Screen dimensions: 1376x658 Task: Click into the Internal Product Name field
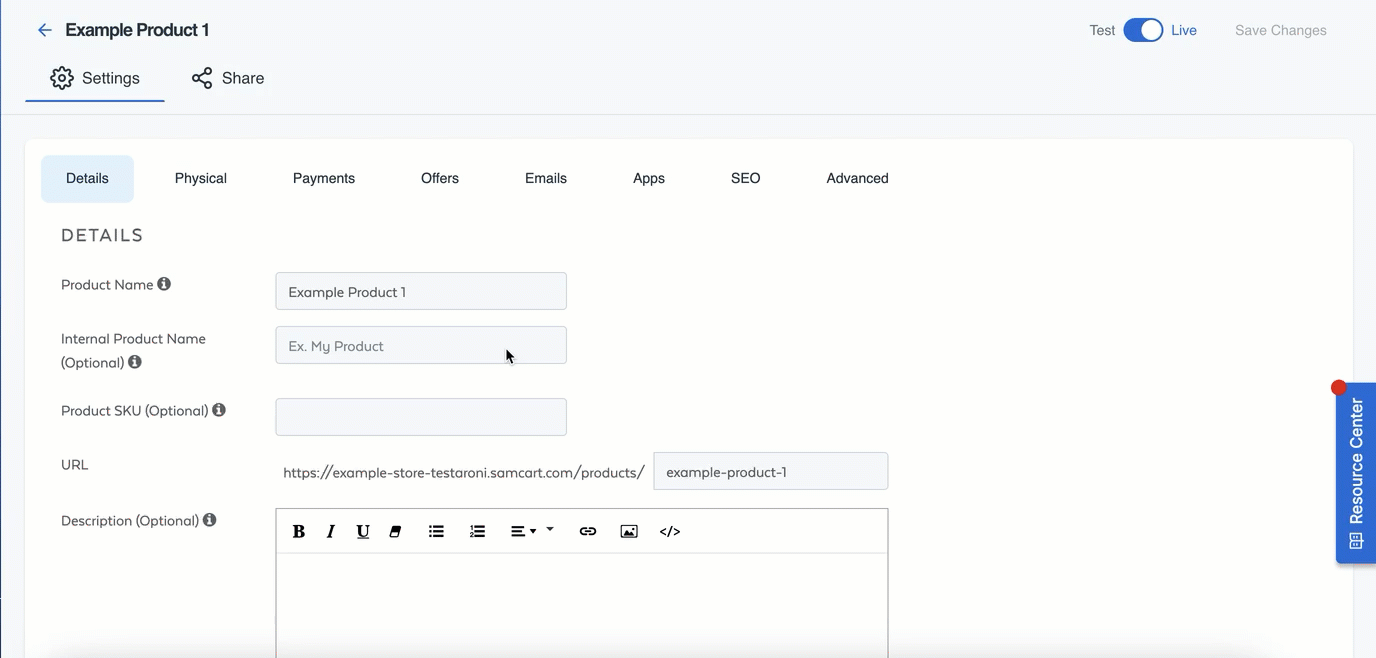(421, 345)
